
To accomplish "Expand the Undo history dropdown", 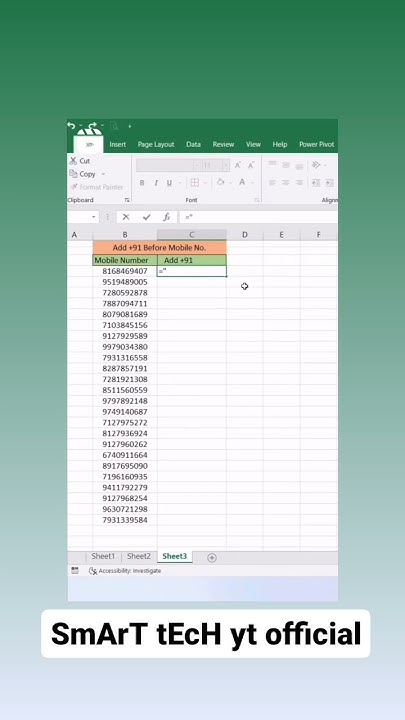I will (x=81, y=126).
